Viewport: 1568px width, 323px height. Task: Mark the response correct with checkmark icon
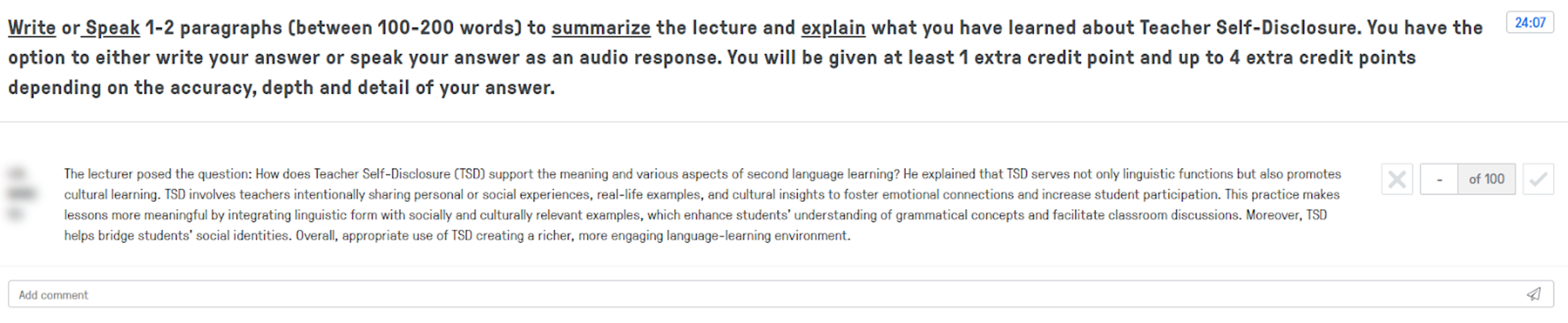(x=1538, y=179)
